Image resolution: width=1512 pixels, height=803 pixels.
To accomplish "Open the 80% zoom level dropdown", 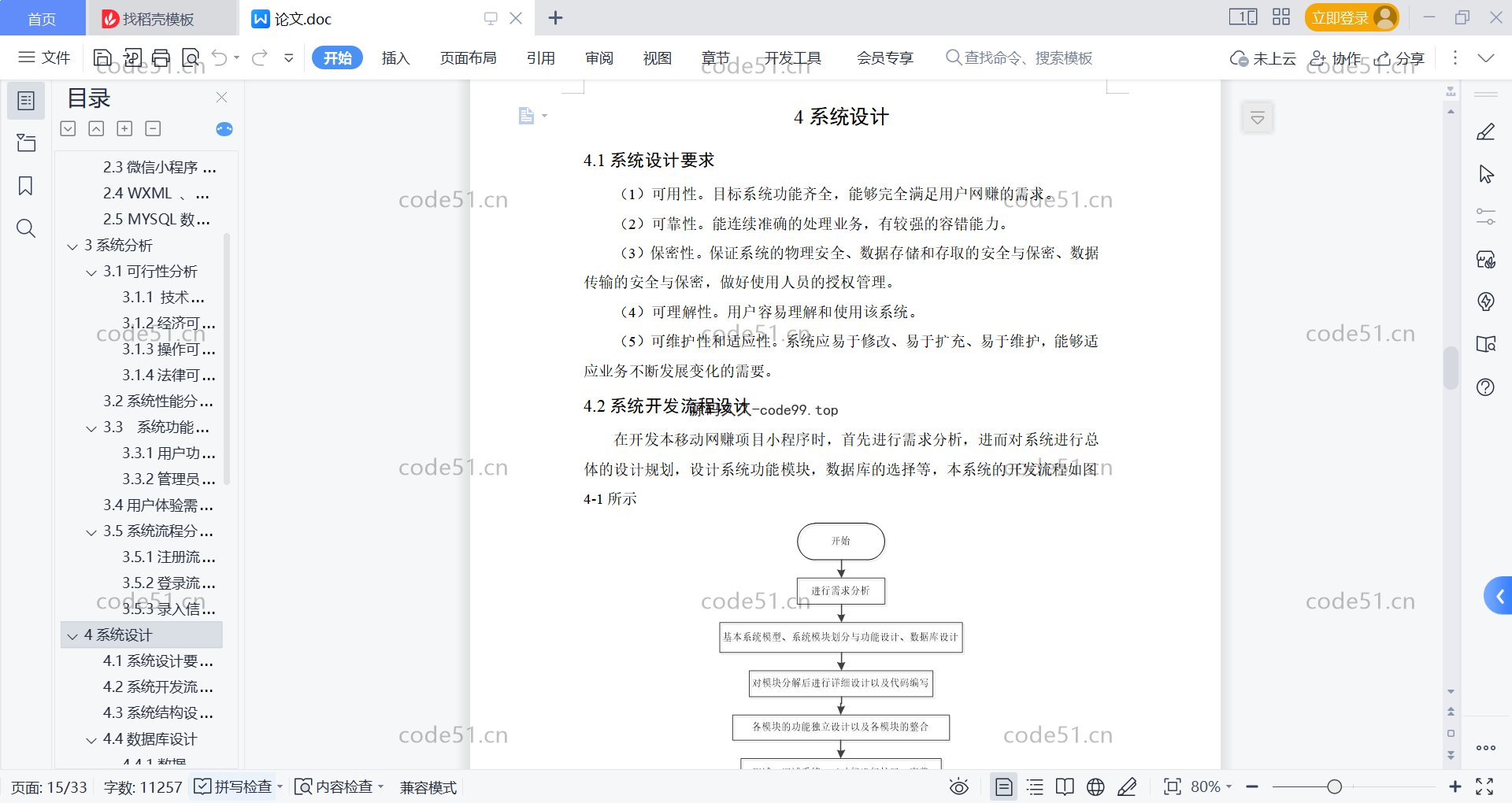I will click(1211, 786).
